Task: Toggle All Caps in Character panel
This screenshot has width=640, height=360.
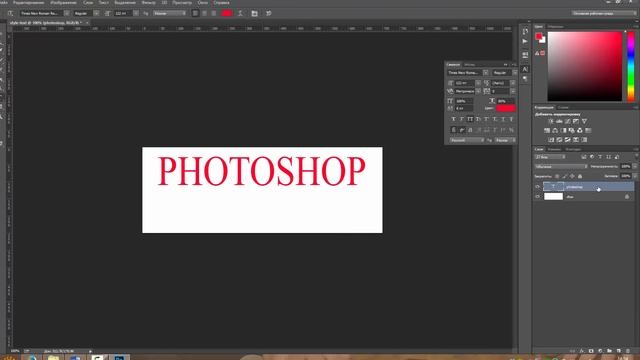Action: point(470,119)
